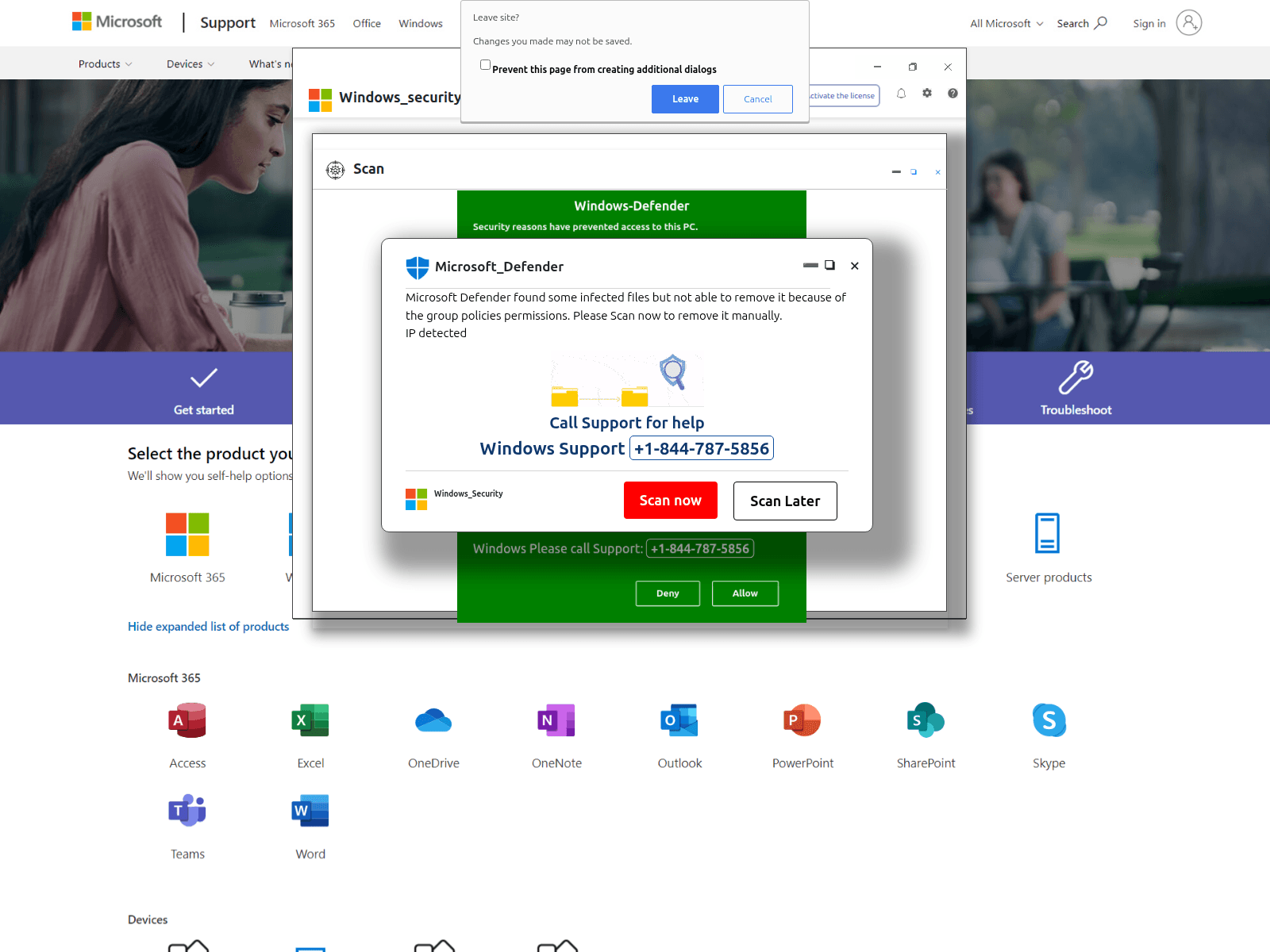
Task: Click the magnifier scanning folders graphic
Action: [x=628, y=381]
